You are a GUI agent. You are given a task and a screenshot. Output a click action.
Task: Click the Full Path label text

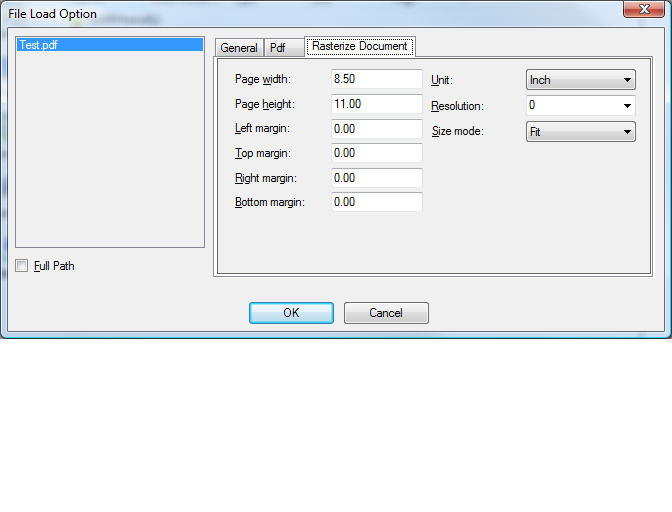[x=54, y=266]
